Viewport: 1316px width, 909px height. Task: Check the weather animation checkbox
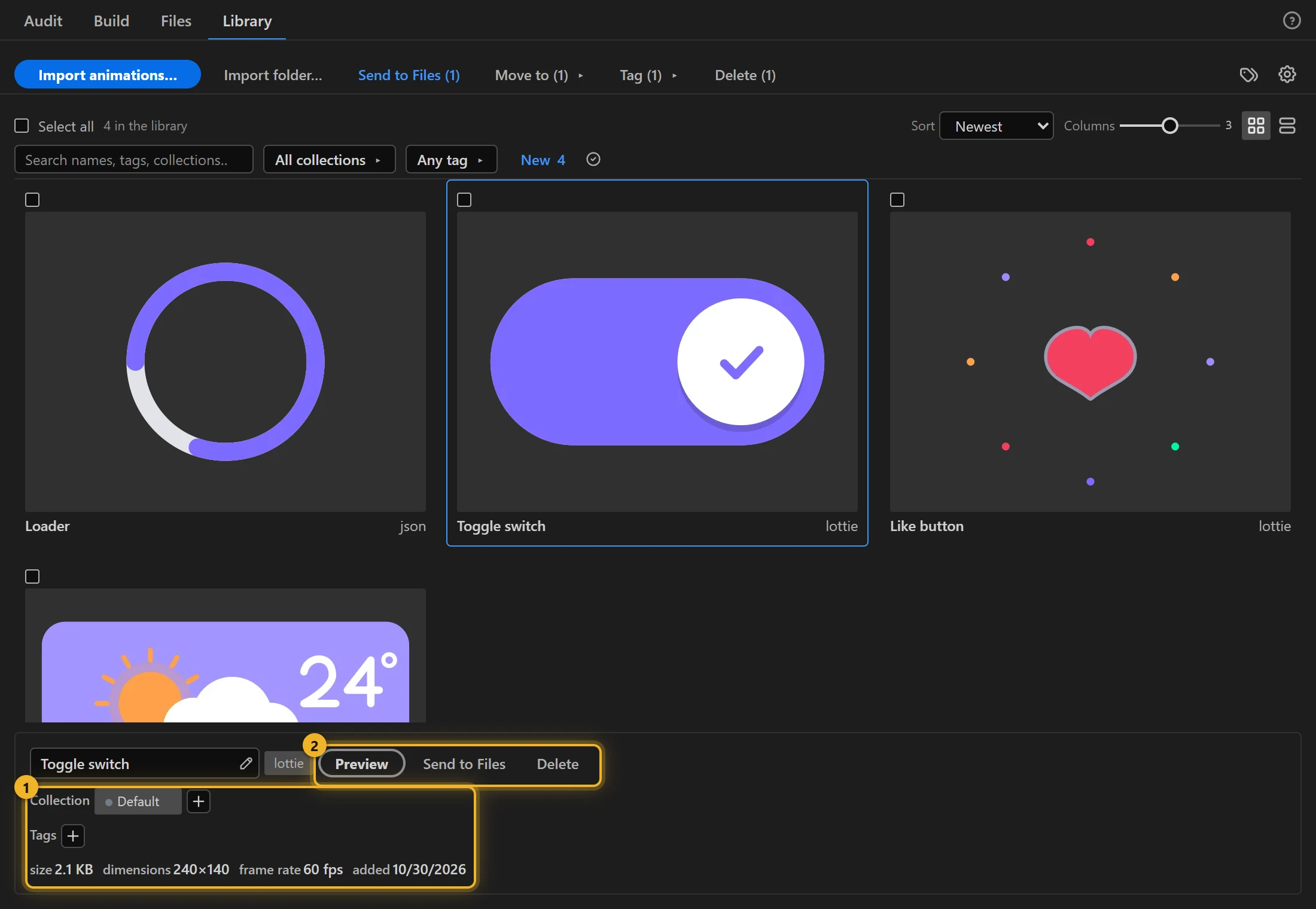32,576
